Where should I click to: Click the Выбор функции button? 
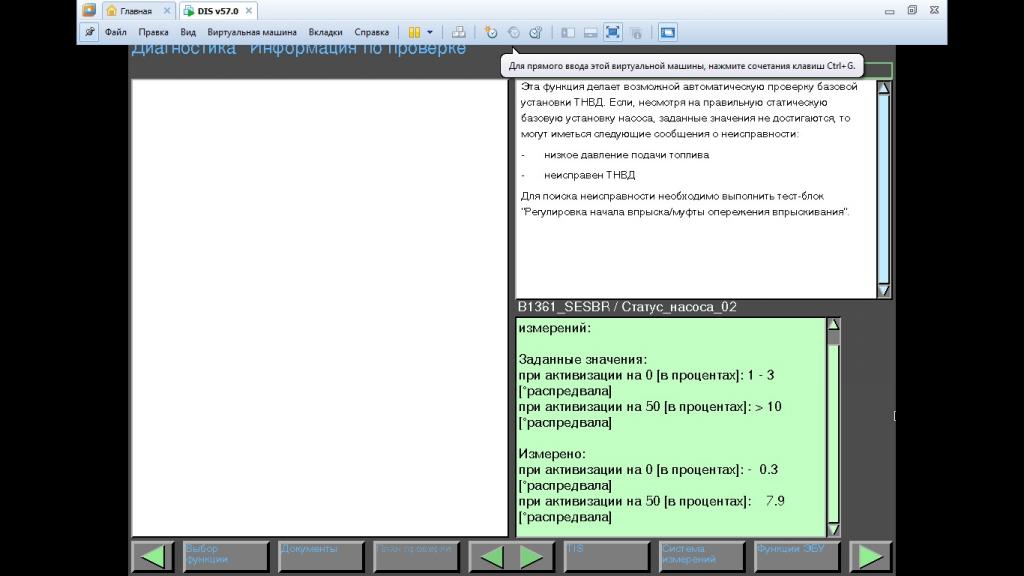coord(225,556)
